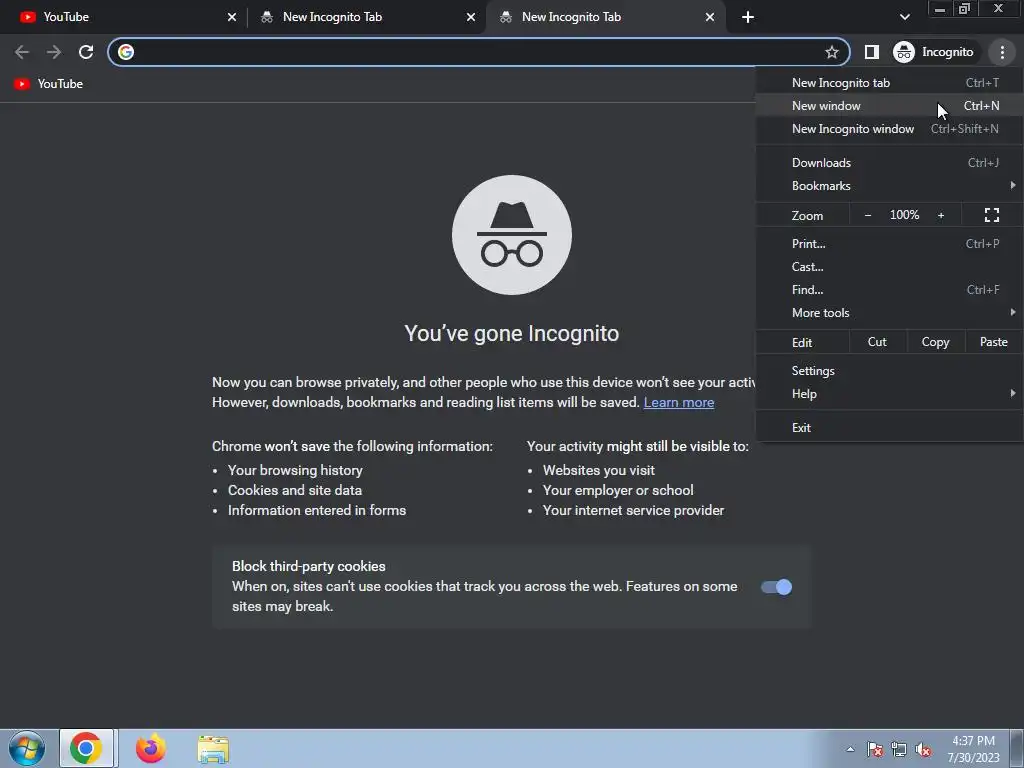This screenshot has height=768, width=1024.
Task: Restore down the Chrome window
Action: click(x=965, y=9)
